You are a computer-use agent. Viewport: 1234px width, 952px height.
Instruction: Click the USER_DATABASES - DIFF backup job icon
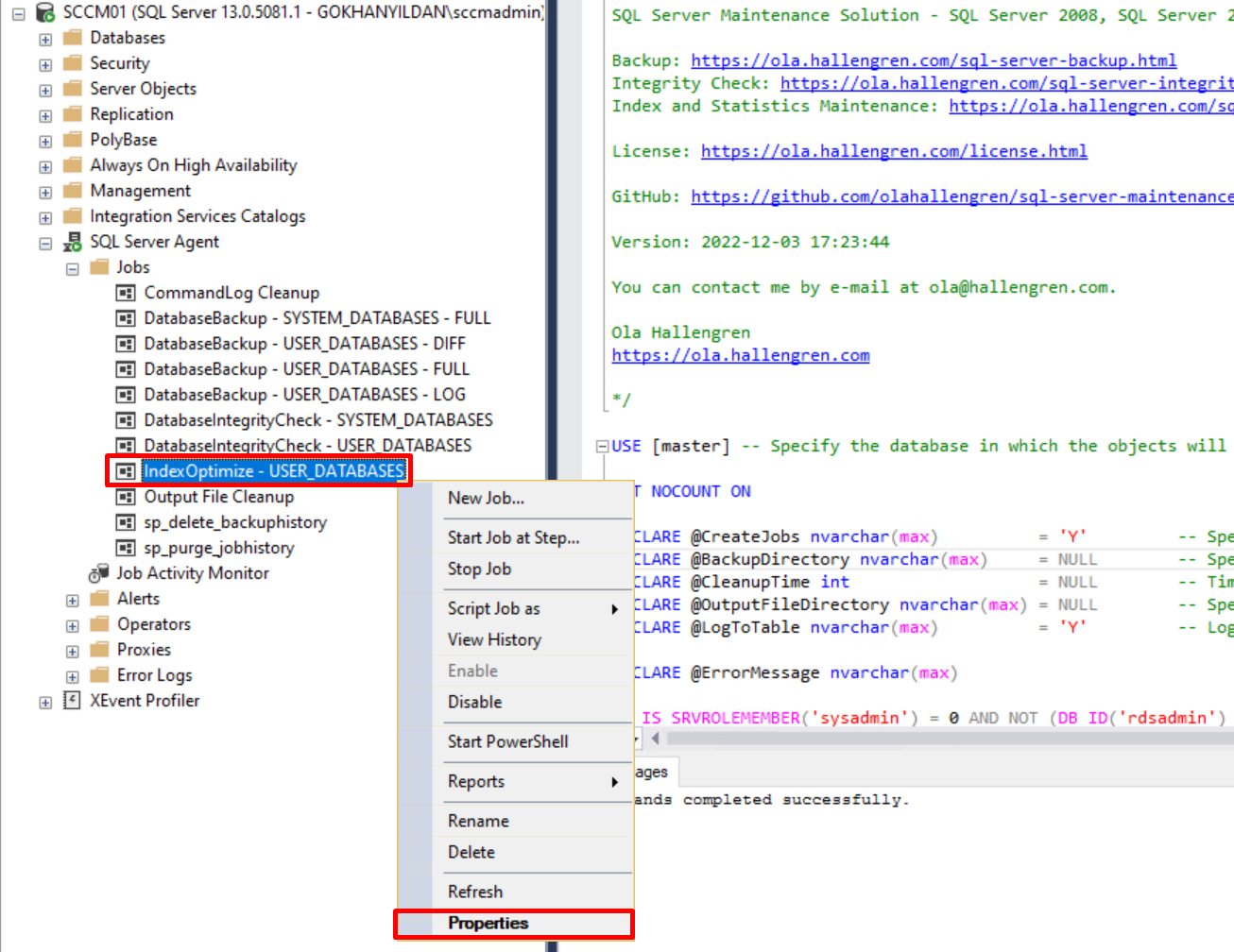pyautogui.click(x=126, y=344)
